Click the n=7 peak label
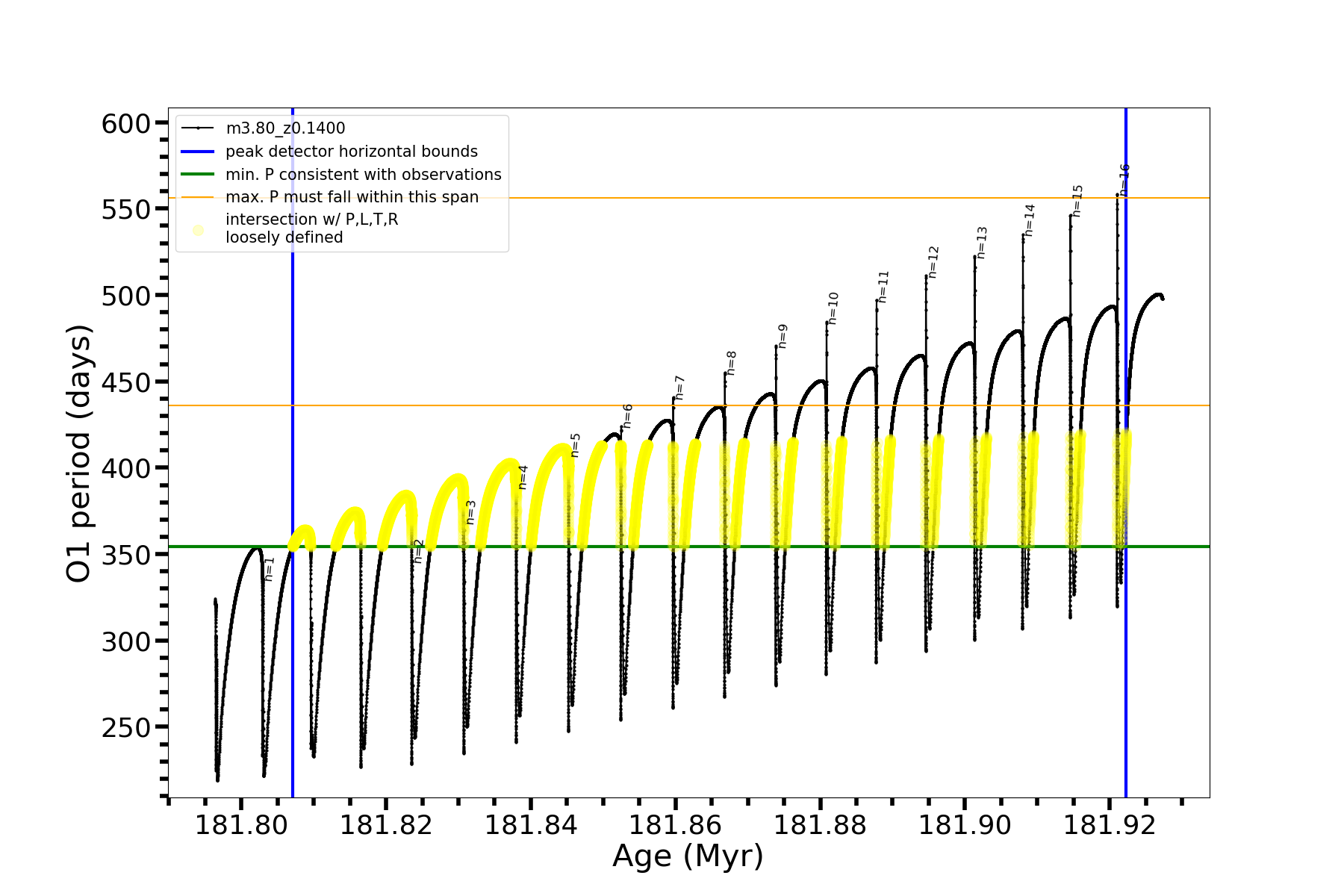The height and width of the screenshot is (896, 1344). (x=679, y=388)
